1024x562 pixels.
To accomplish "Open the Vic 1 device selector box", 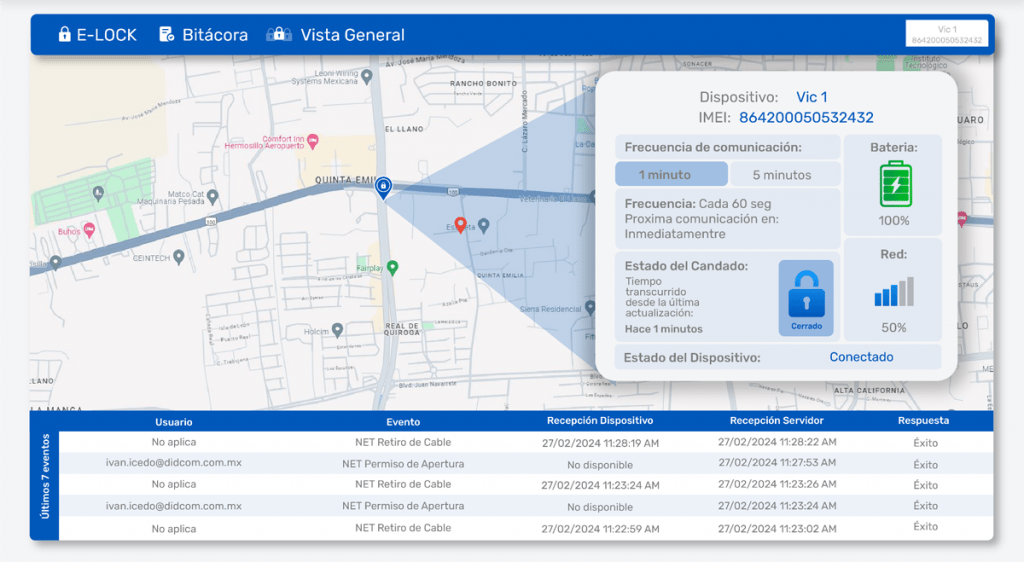I will click(946, 34).
